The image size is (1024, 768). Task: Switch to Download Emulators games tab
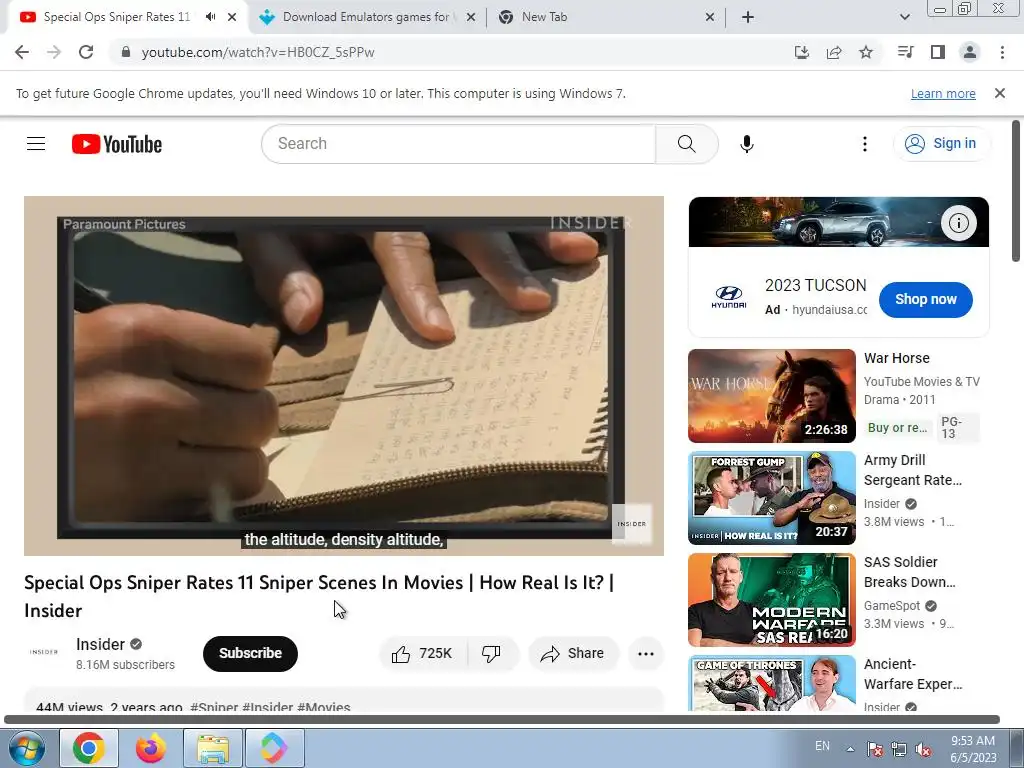366,18
